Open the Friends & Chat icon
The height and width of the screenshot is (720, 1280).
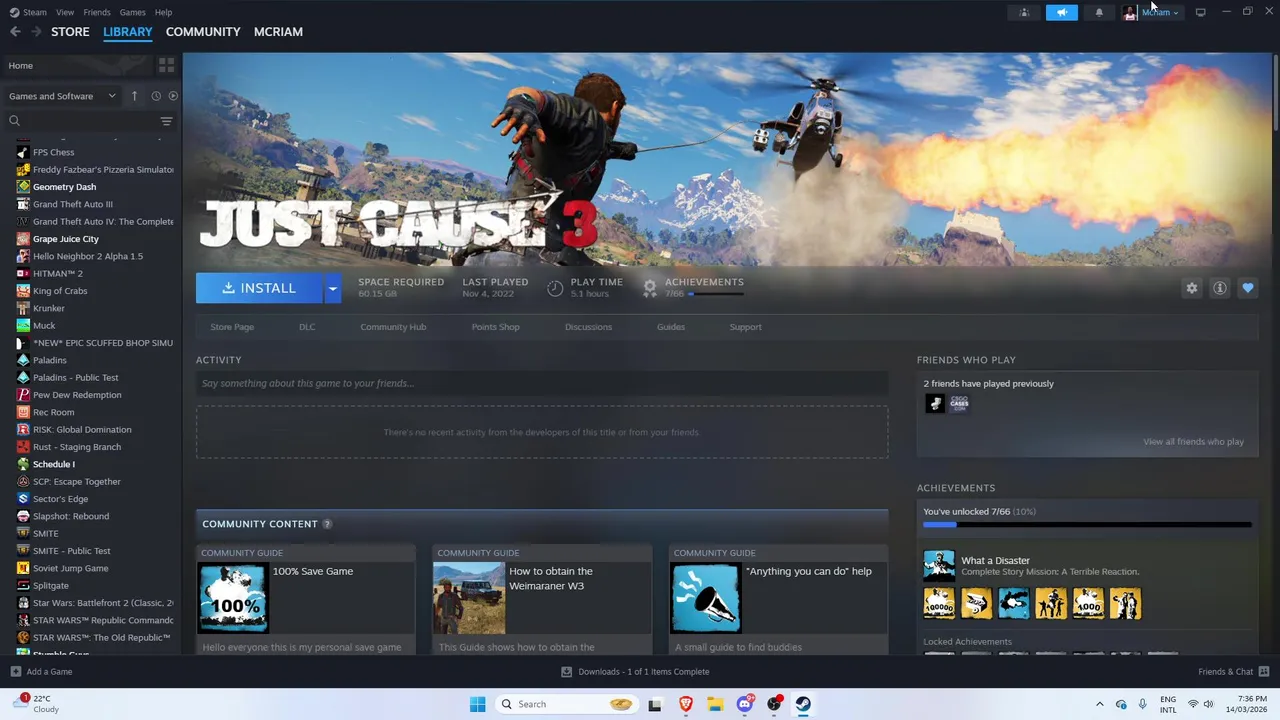tap(1264, 672)
